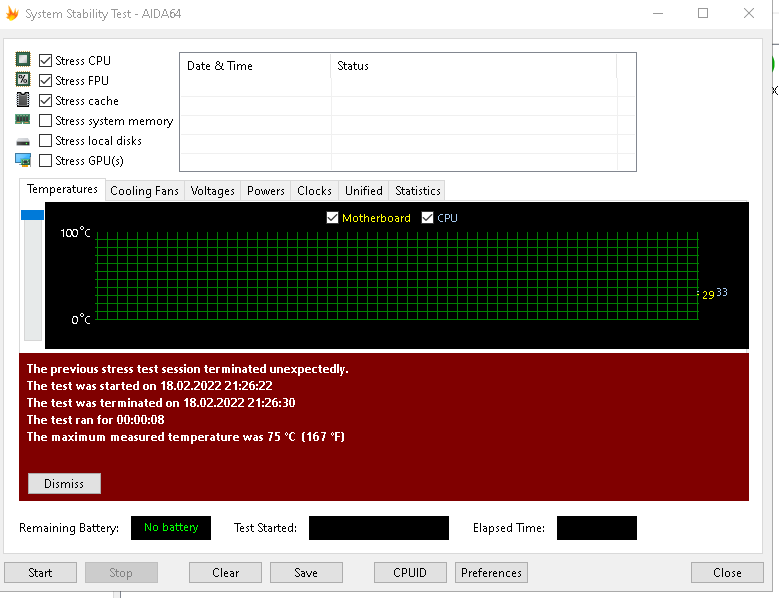Click the 0°C graph axis label

tap(81, 319)
